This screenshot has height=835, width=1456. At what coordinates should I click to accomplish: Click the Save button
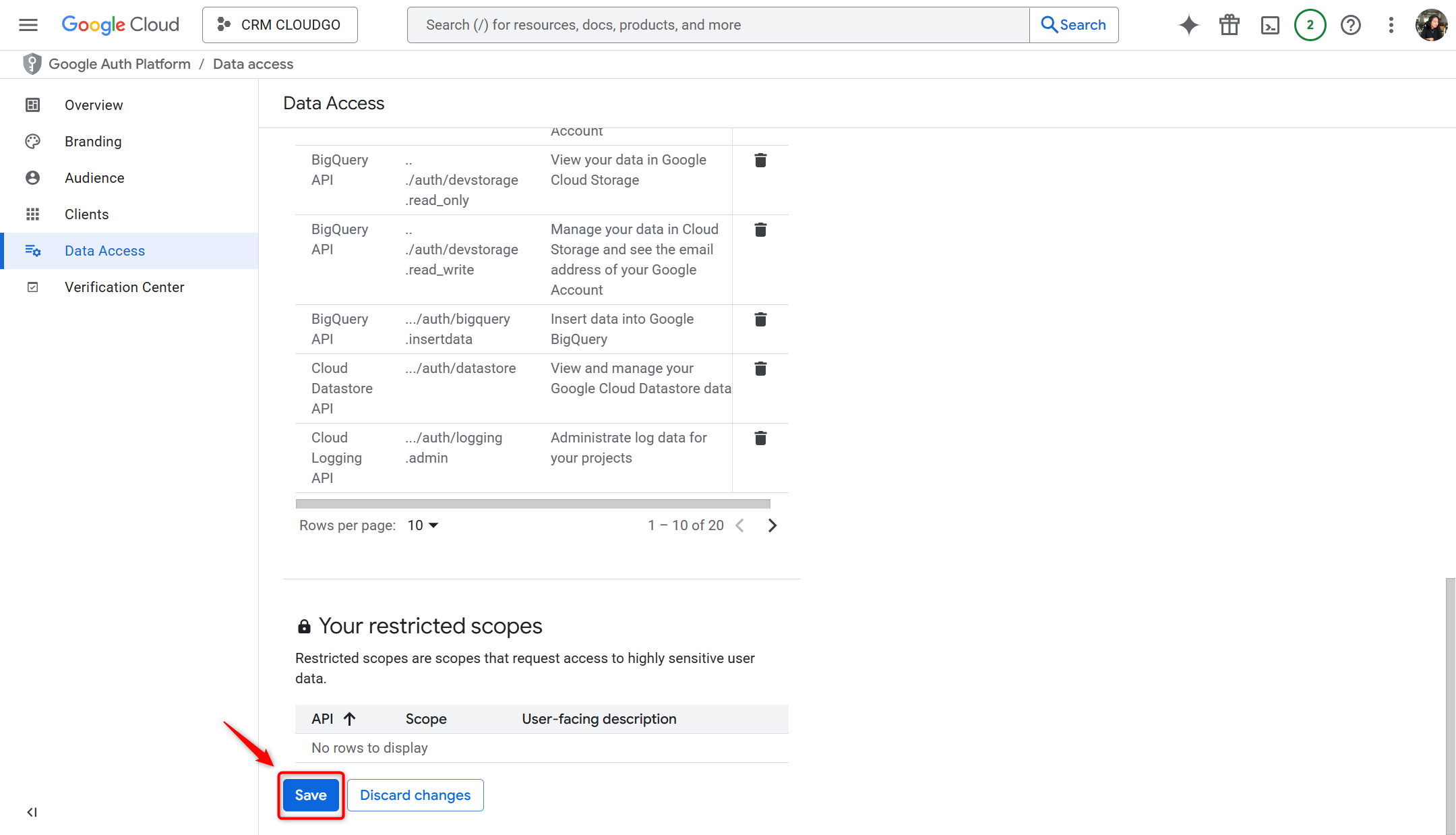(x=311, y=795)
